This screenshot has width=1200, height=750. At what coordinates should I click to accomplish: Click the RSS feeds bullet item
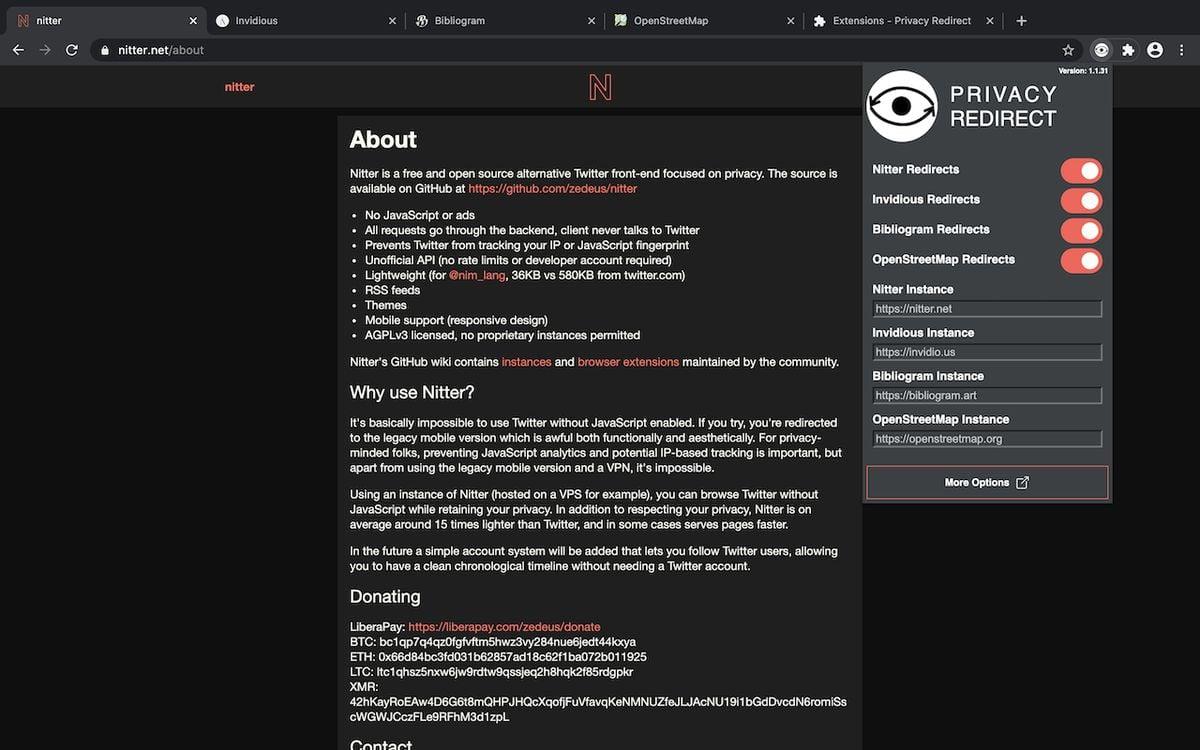click(392, 290)
